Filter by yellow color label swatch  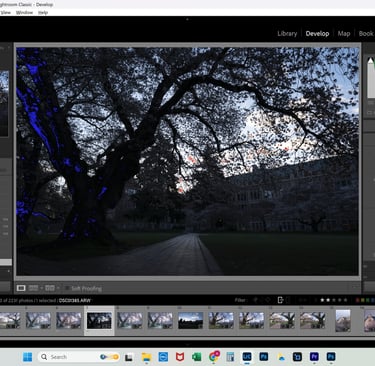[363, 300]
